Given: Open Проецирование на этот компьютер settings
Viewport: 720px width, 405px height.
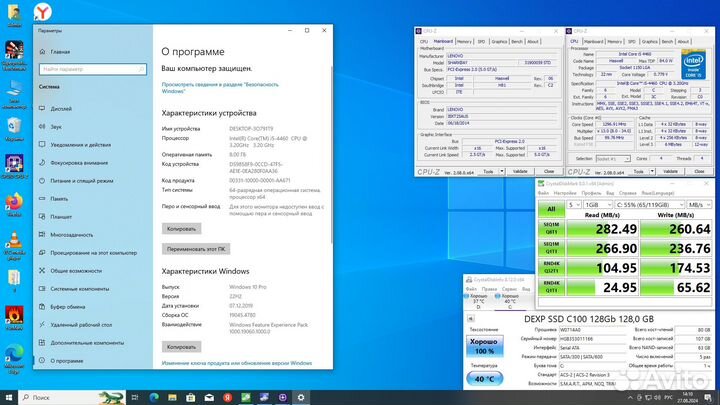Looking at the screenshot, I should point(93,253).
